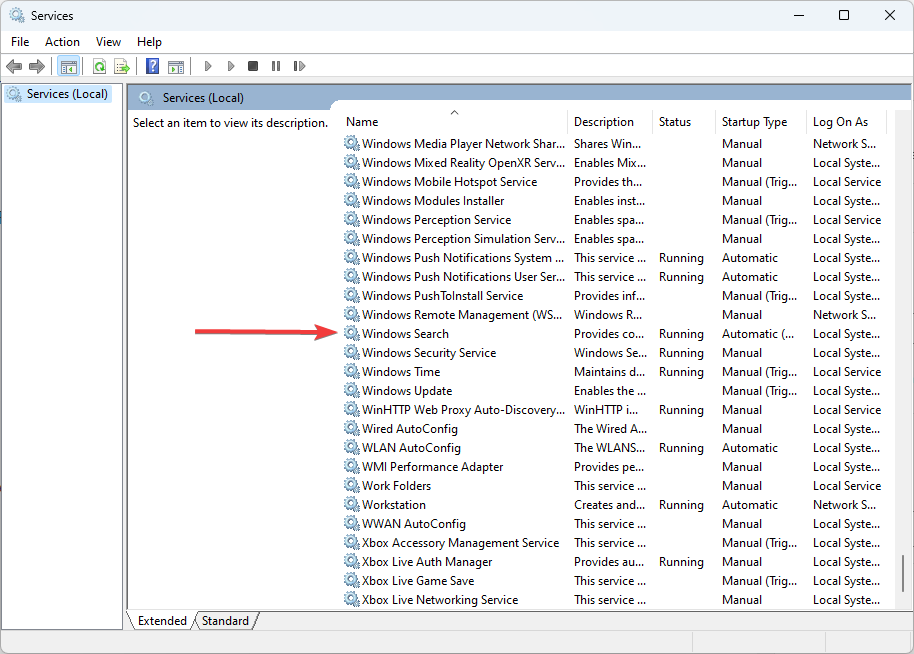Image resolution: width=914 pixels, height=654 pixels.
Task: Click gear icon beside Windows Modules Installer
Action: tap(351, 201)
